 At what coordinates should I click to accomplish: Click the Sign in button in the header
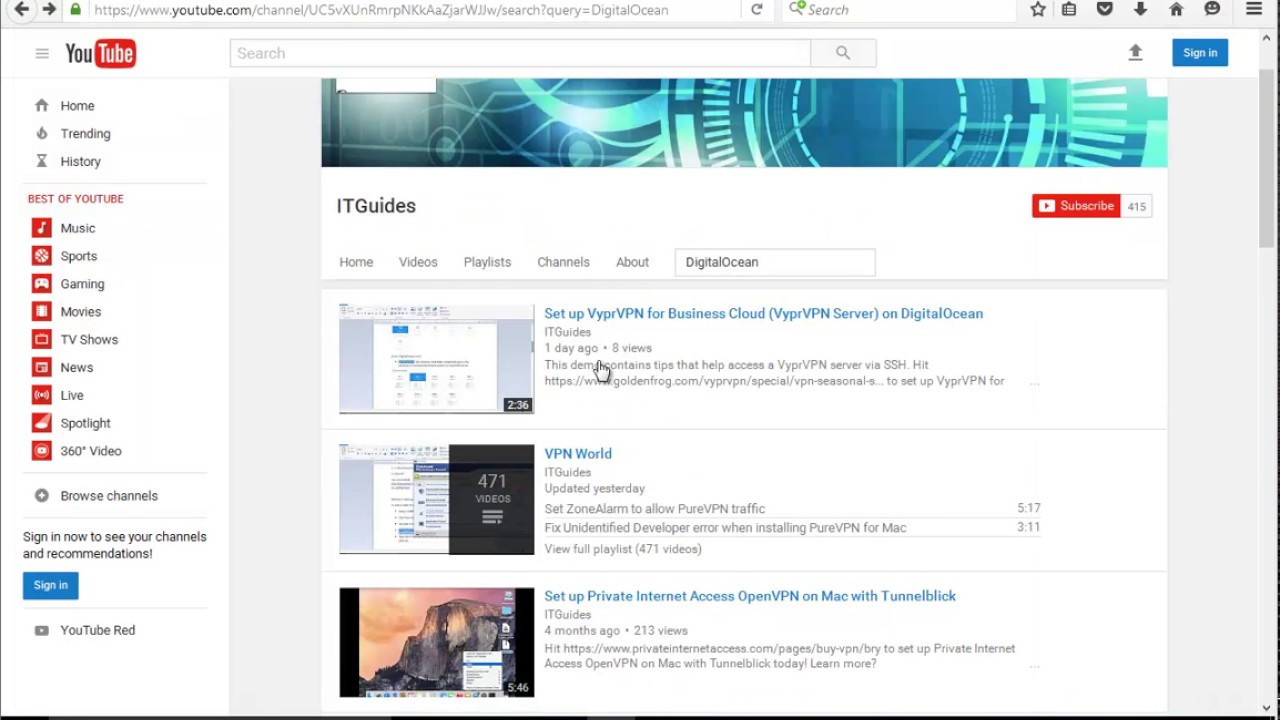[x=1200, y=53]
